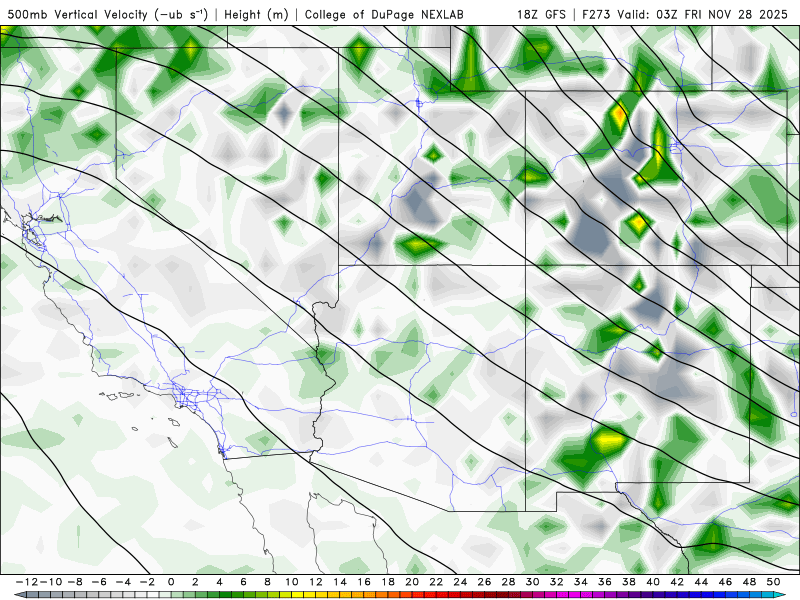Viewport: 800px width, 600px height.
Task: Click the 14 label on the color scale
Action: point(340,582)
